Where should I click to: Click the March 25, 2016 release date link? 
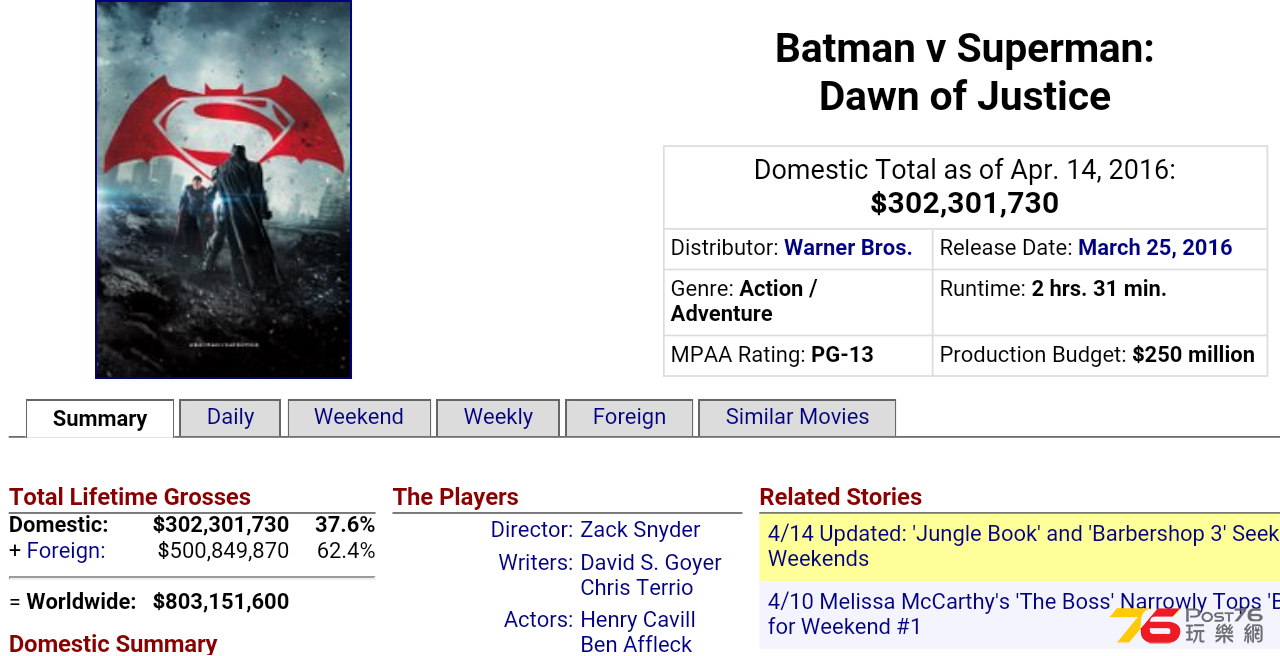click(x=1155, y=248)
